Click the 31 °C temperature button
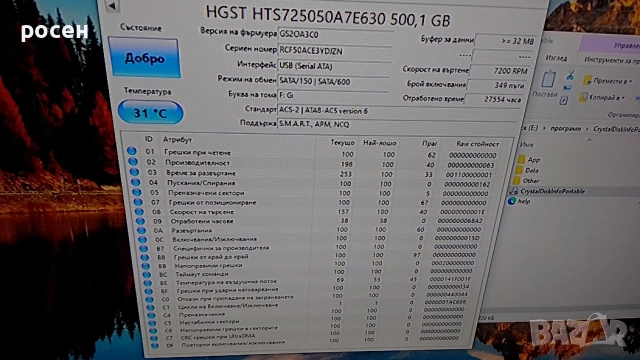 tap(151, 112)
